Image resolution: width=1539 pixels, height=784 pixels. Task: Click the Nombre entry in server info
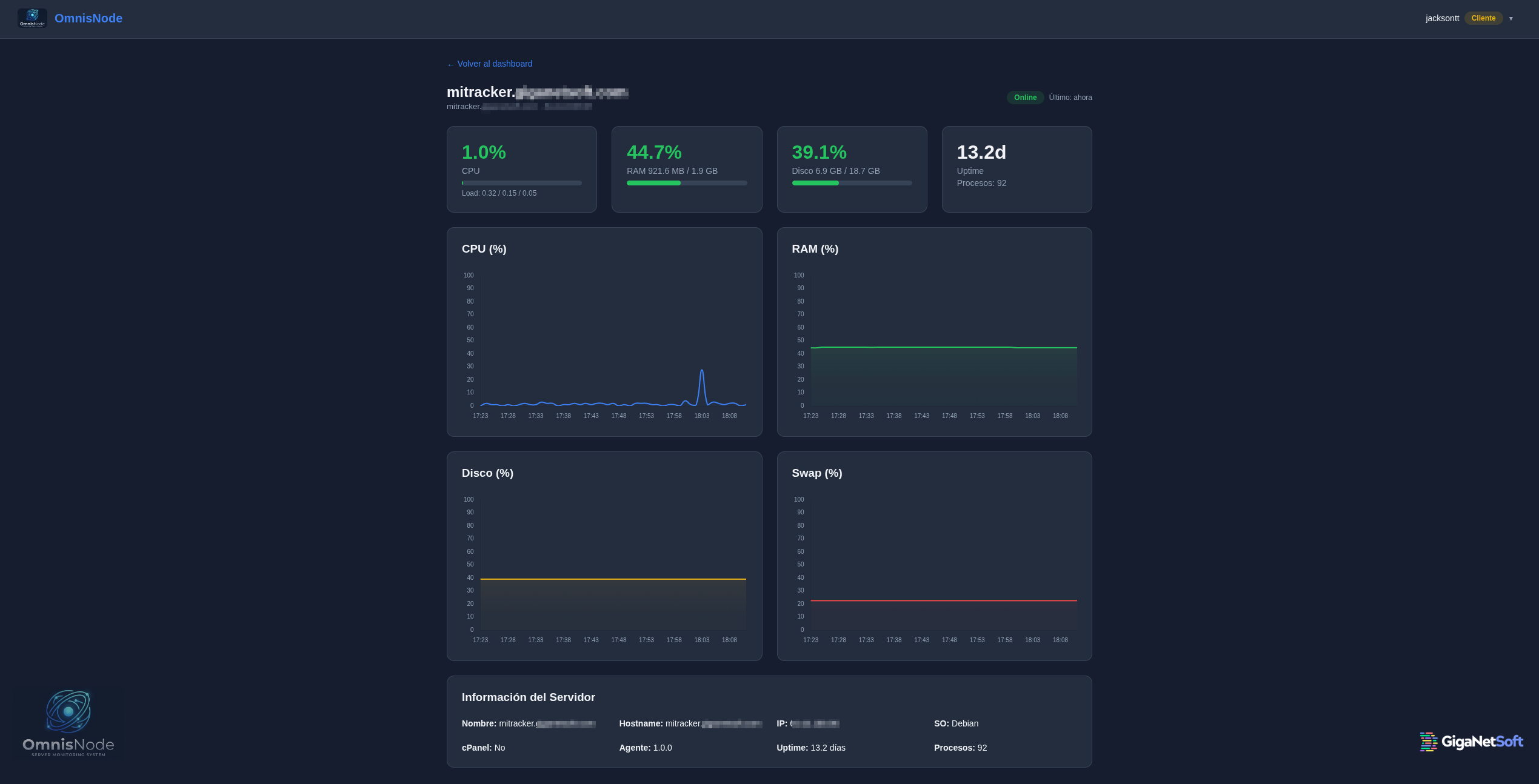tap(529, 723)
